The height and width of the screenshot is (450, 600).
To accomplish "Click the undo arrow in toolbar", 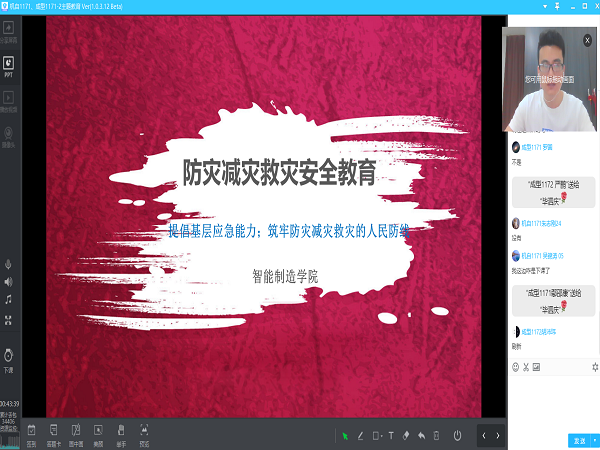I will tap(421, 436).
